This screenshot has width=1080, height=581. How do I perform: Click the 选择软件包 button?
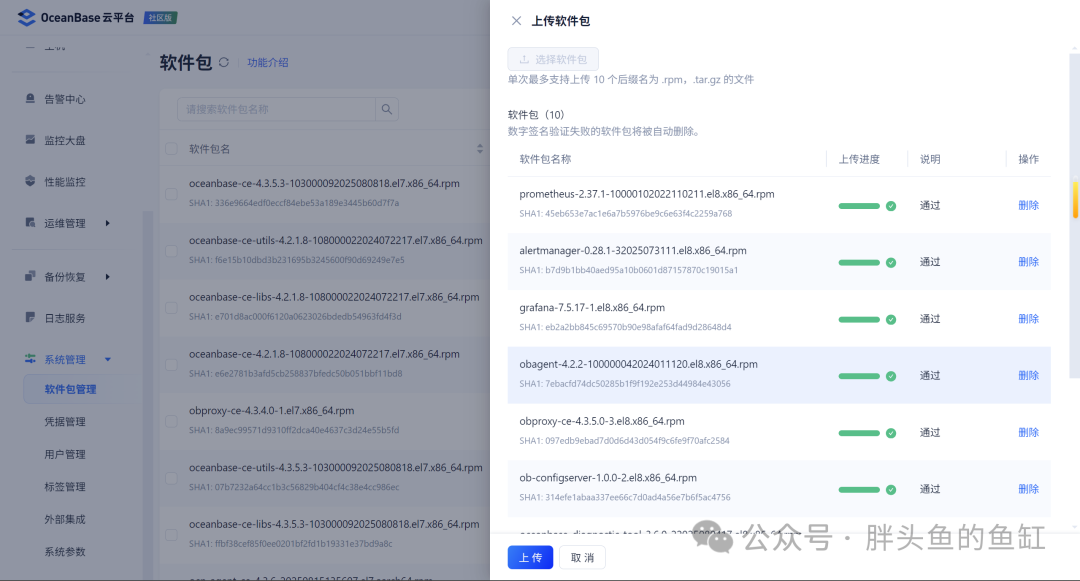pos(553,59)
